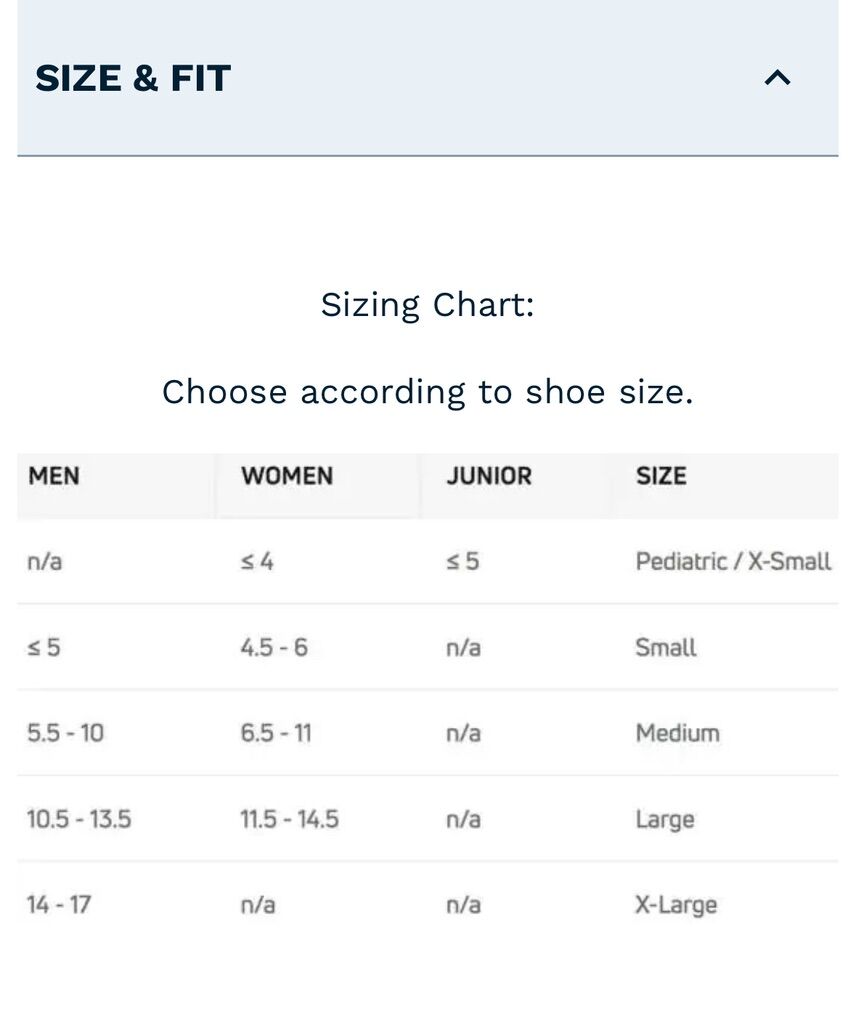Select the Pediatric / X-Small size cell

click(x=733, y=562)
